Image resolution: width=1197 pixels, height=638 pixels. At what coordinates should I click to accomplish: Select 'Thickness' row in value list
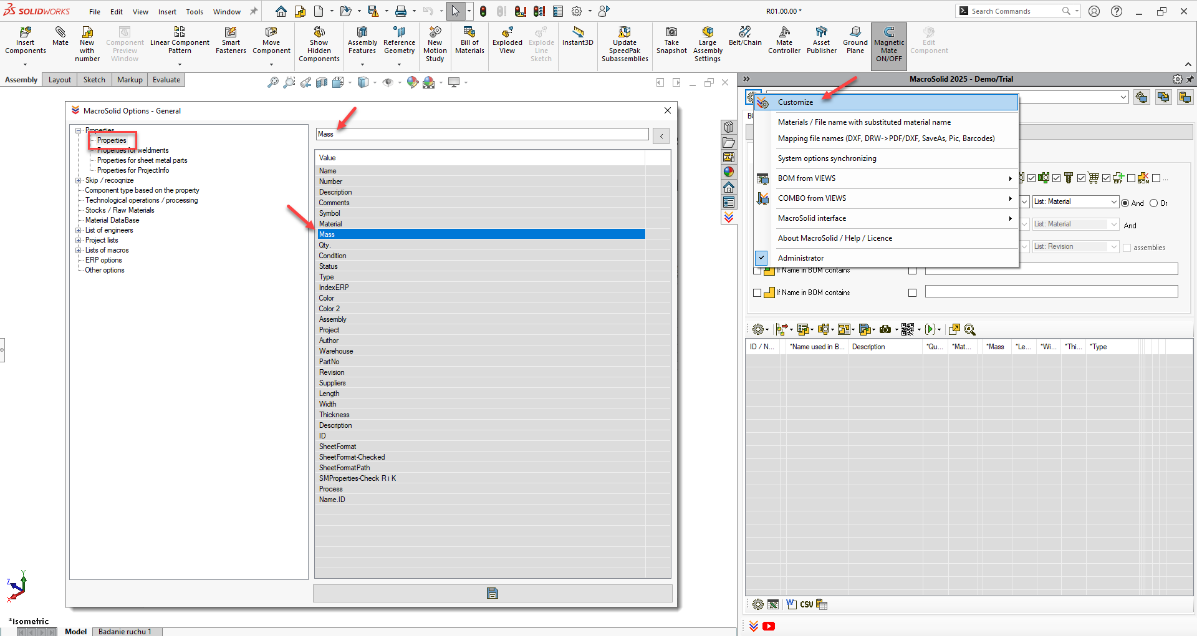[x=481, y=415]
